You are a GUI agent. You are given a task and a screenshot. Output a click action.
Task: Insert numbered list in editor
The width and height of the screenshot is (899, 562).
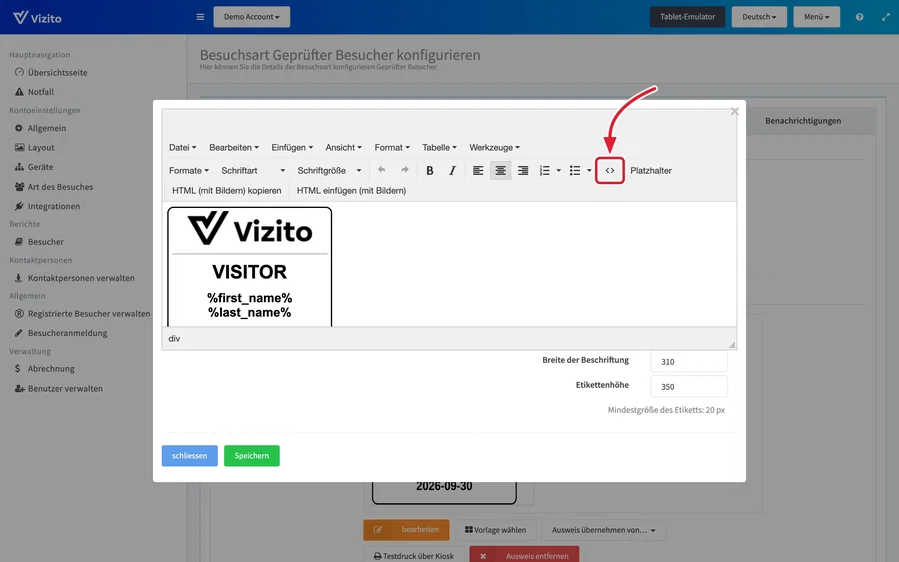[x=545, y=170]
